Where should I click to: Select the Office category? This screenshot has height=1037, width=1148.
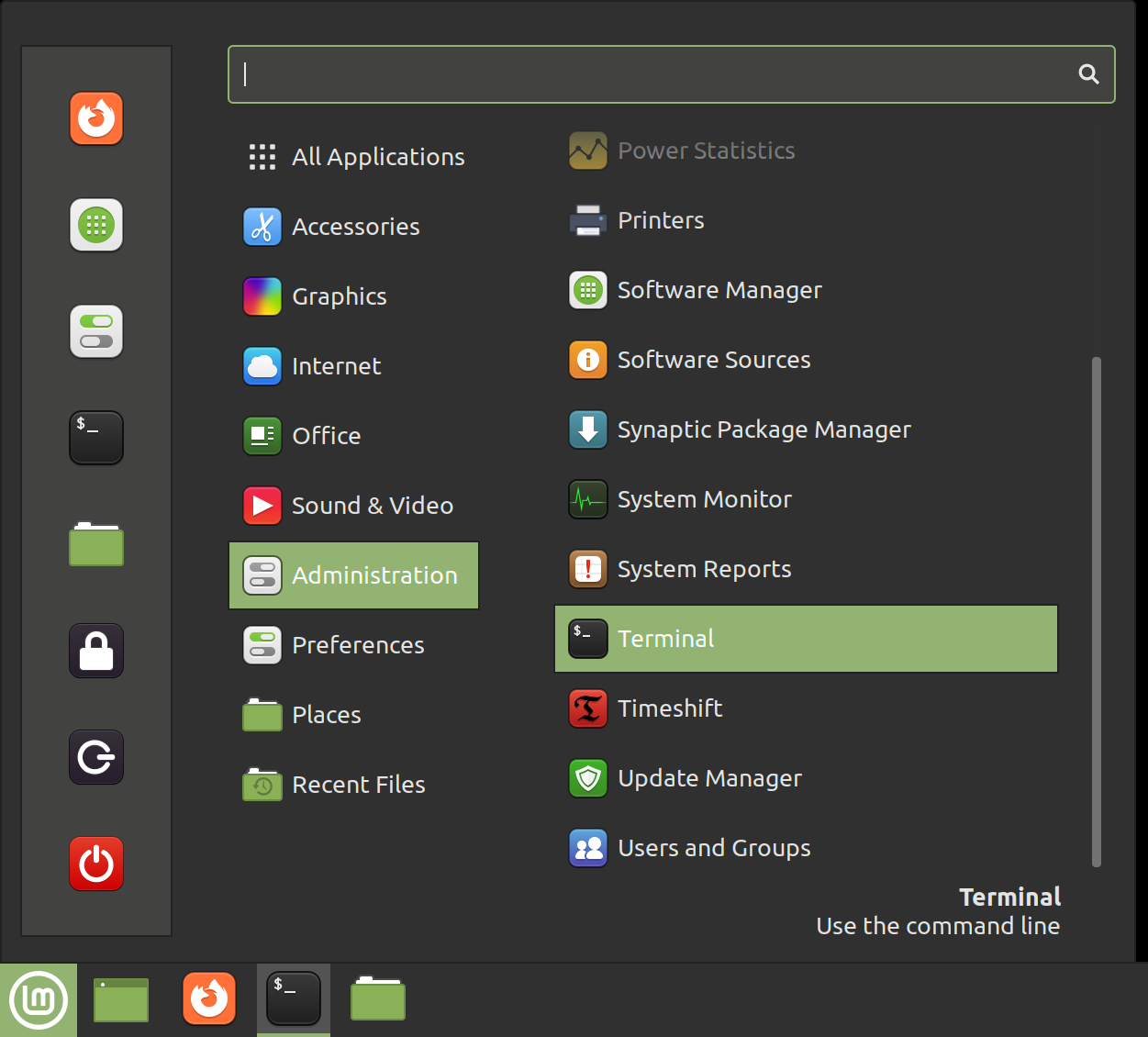354,436
